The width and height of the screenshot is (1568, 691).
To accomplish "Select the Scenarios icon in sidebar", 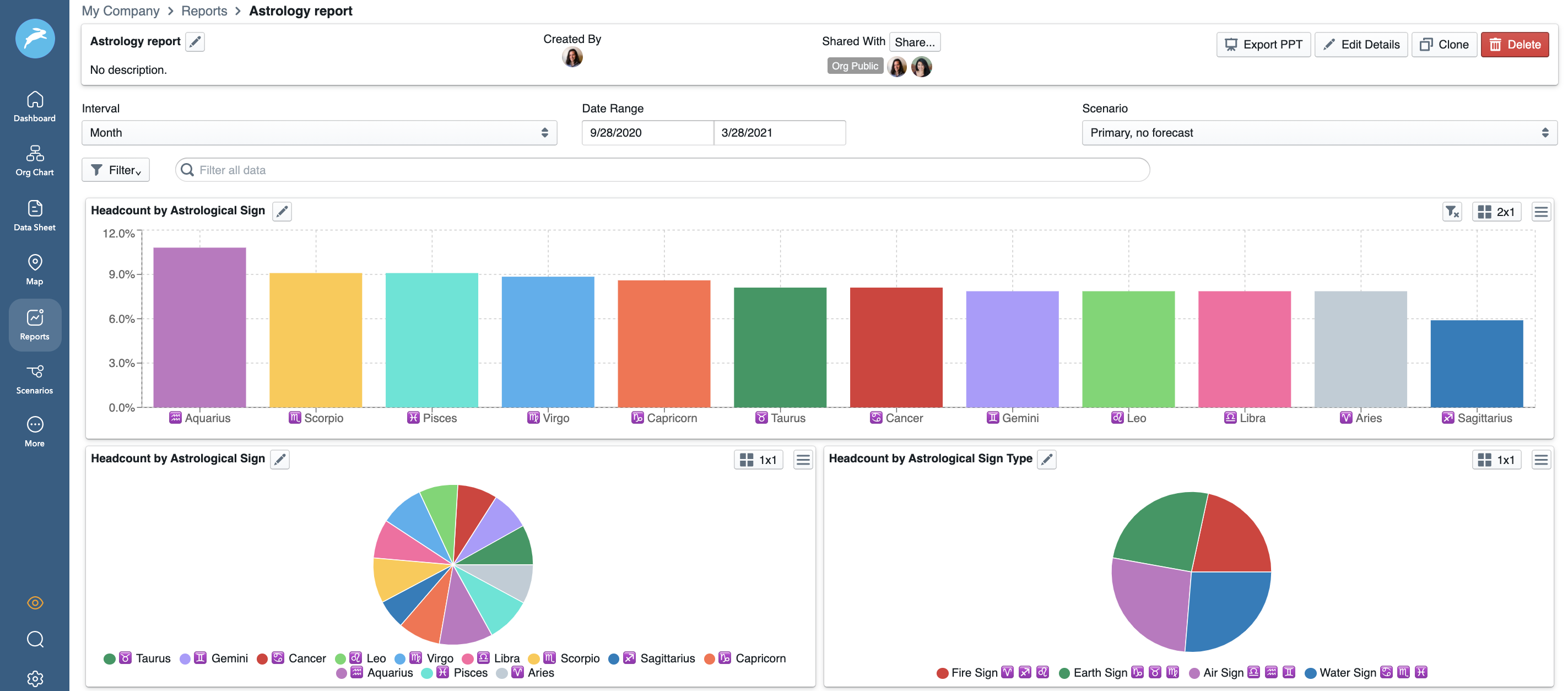I will pos(35,377).
